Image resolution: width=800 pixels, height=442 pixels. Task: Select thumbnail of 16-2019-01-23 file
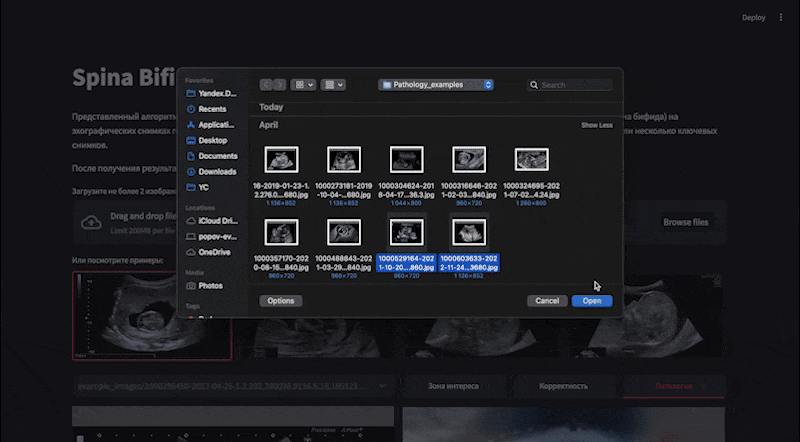[x=281, y=159]
